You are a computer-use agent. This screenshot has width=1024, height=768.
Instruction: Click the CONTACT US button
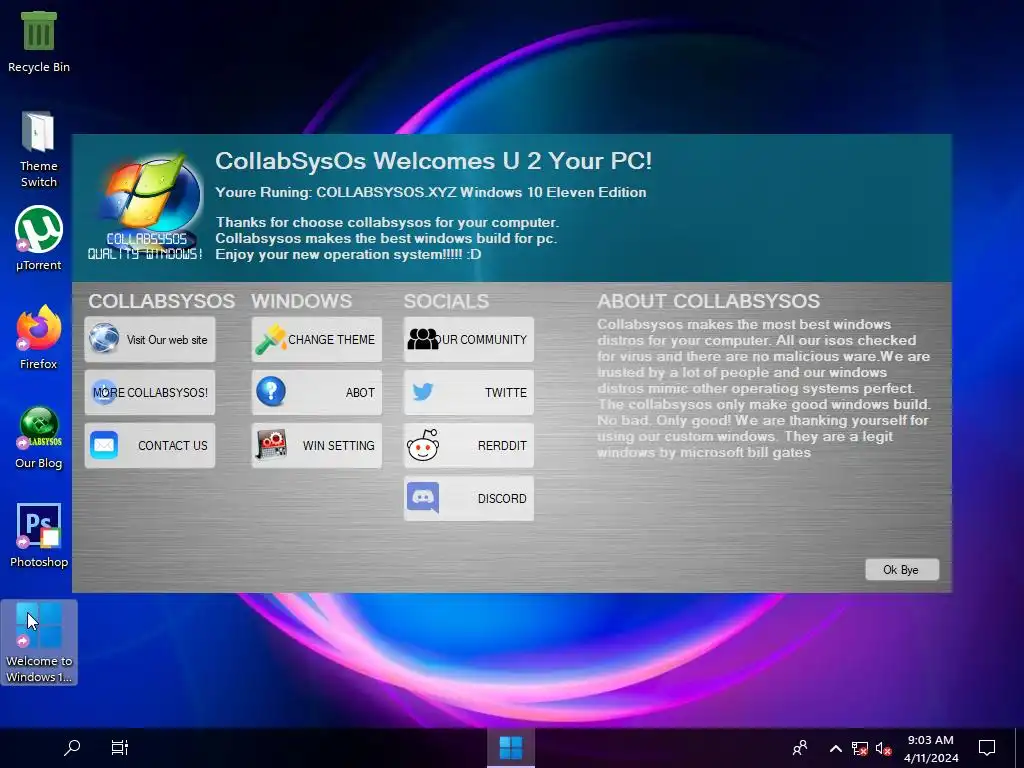click(150, 445)
